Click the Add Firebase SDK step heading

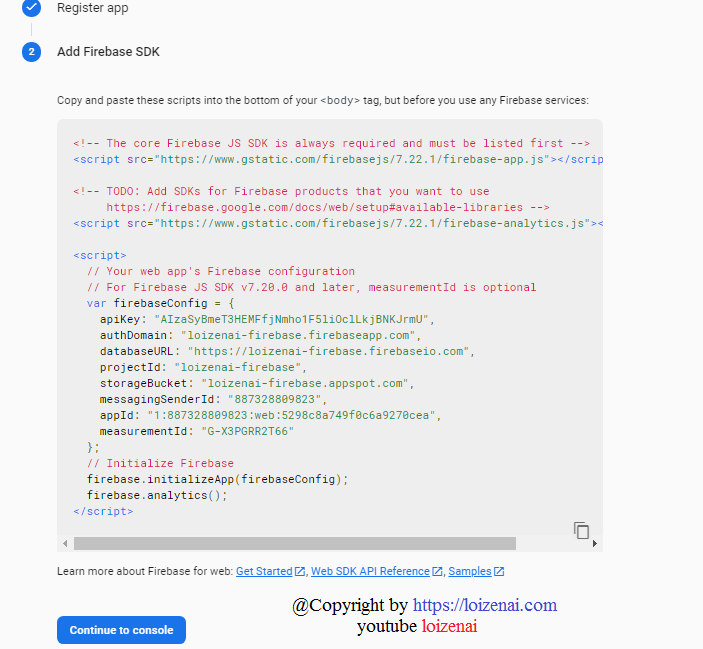pyautogui.click(x=108, y=52)
